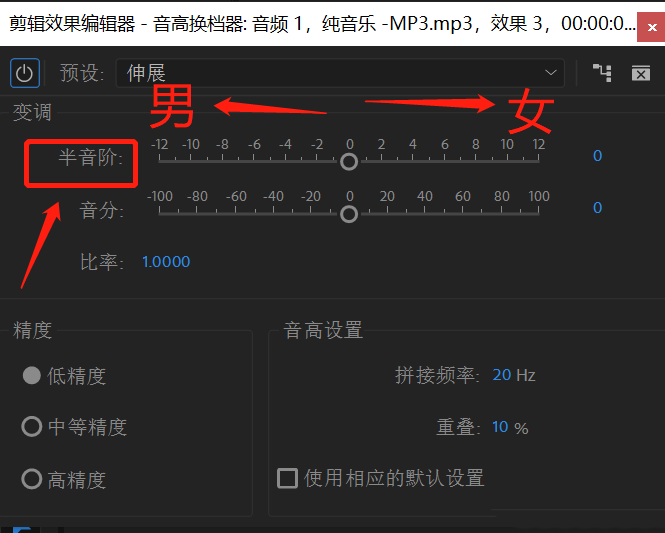Click the 音分 cents slider handle
This screenshot has height=533, width=665.
tap(349, 214)
